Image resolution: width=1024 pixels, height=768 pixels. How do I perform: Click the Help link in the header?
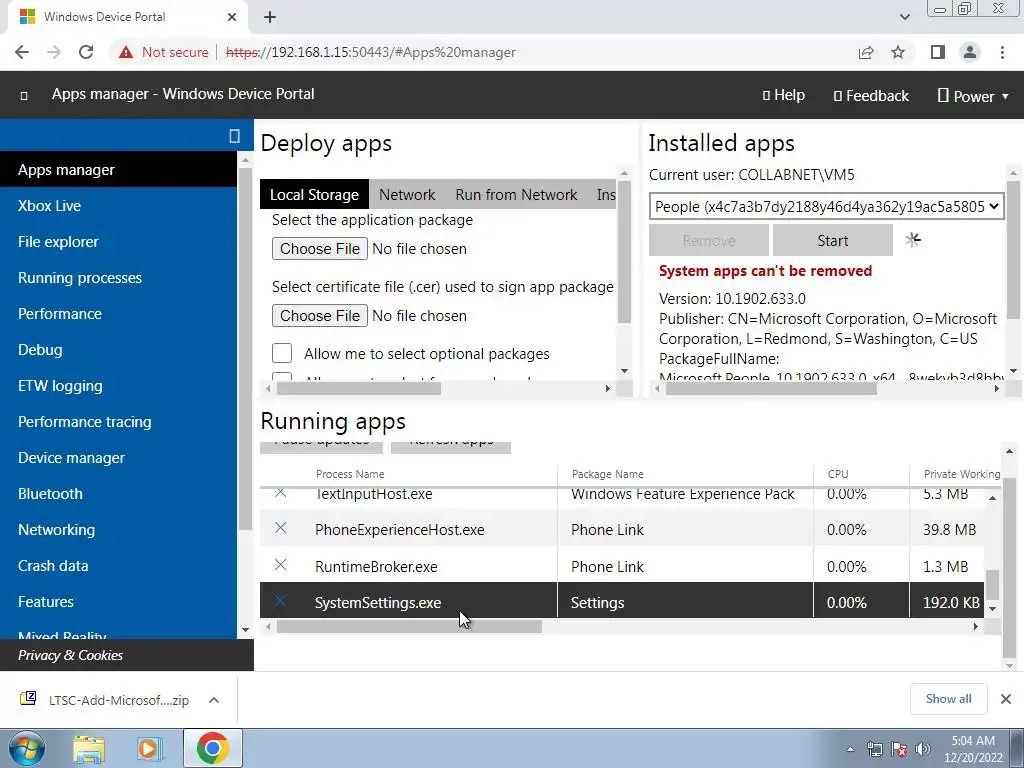point(784,95)
